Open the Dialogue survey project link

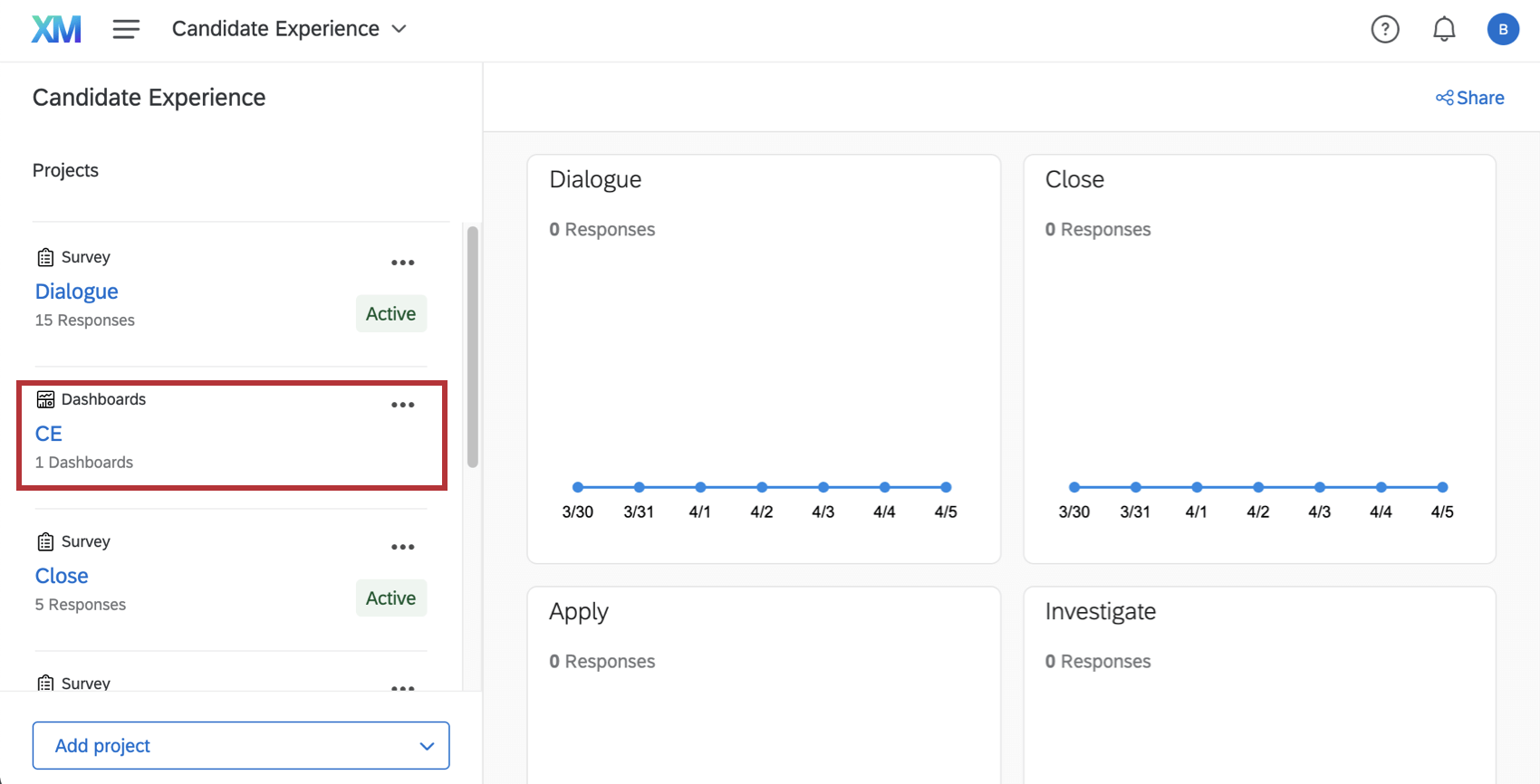click(x=77, y=292)
